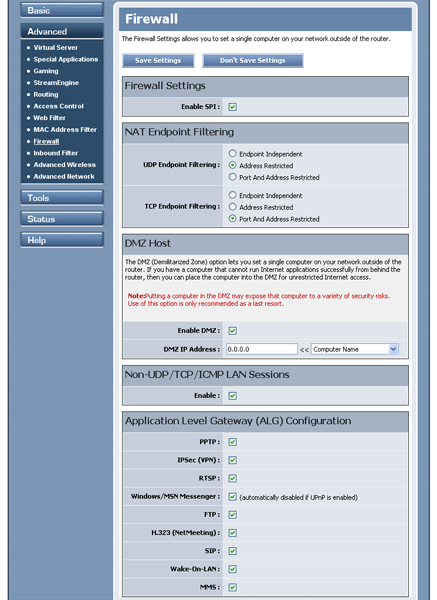Open the Tools menu section
The height and width of the screenshot is (600, 437).
point(62,198)
